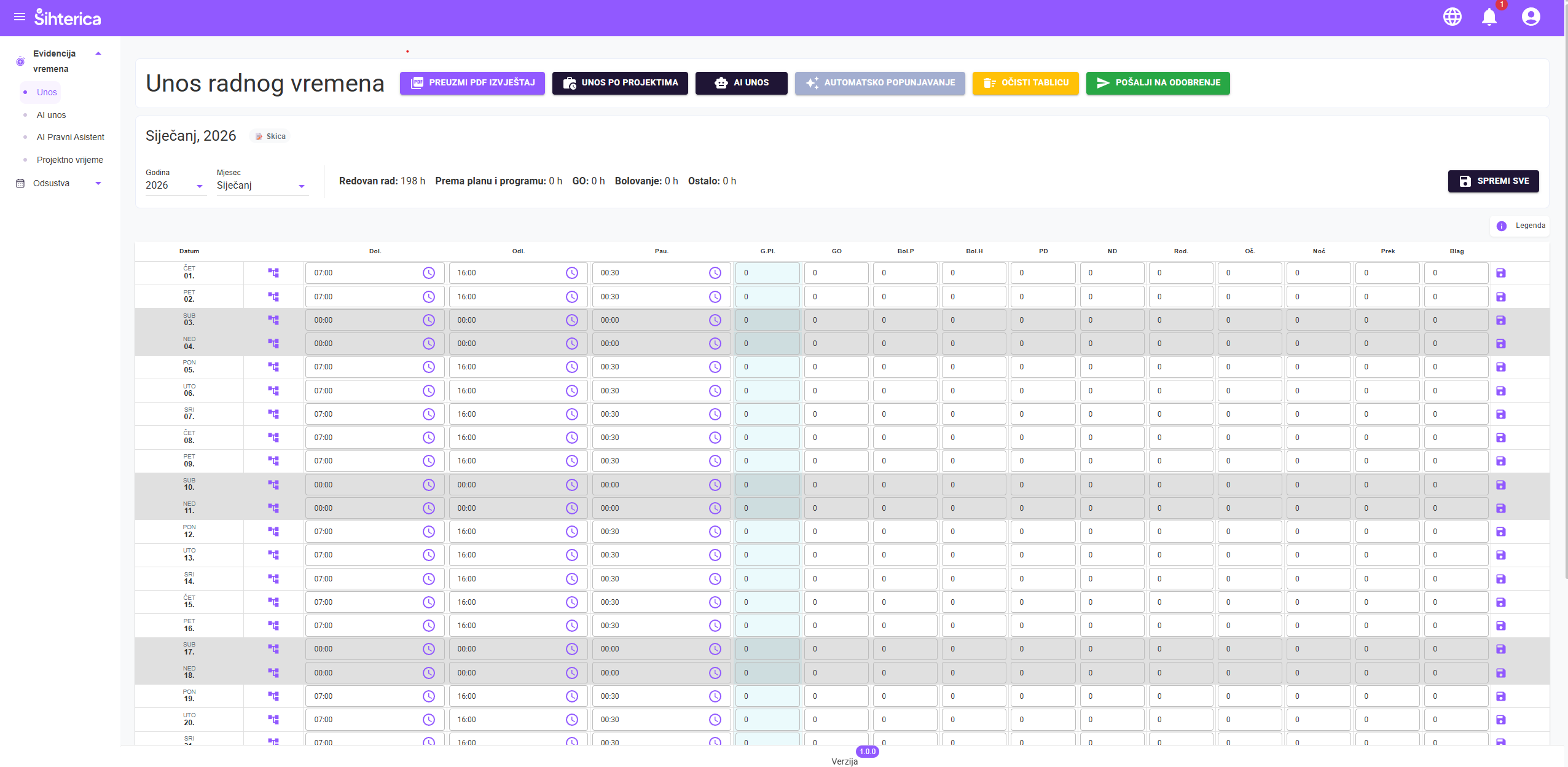Image resolution: width=1568 pixels, height=767 pixels.
Task: Go to AI Pravni Asistent menu item
Action: [70, 137]
